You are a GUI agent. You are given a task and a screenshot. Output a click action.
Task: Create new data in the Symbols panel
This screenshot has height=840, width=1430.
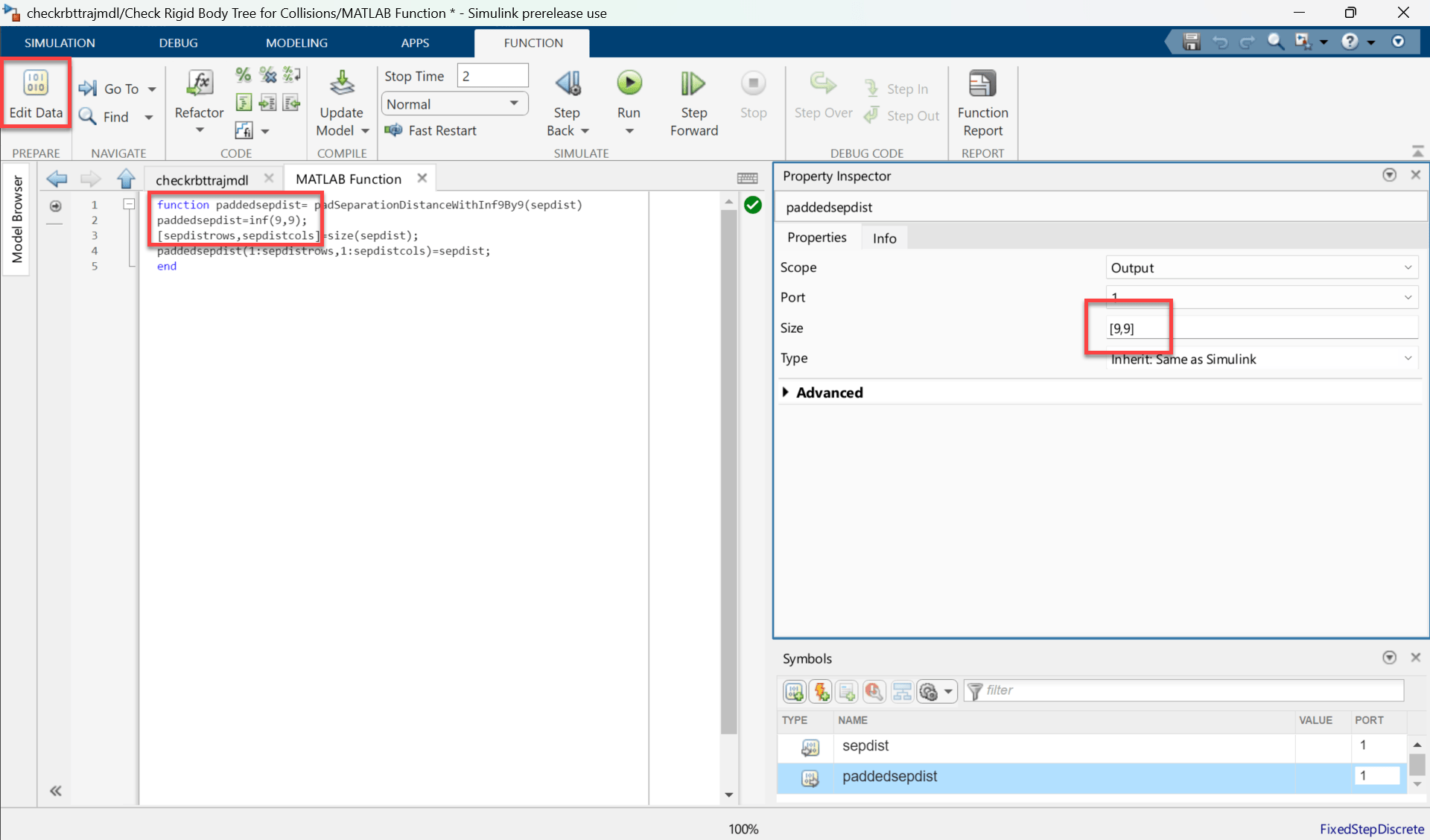pos(794,691)
